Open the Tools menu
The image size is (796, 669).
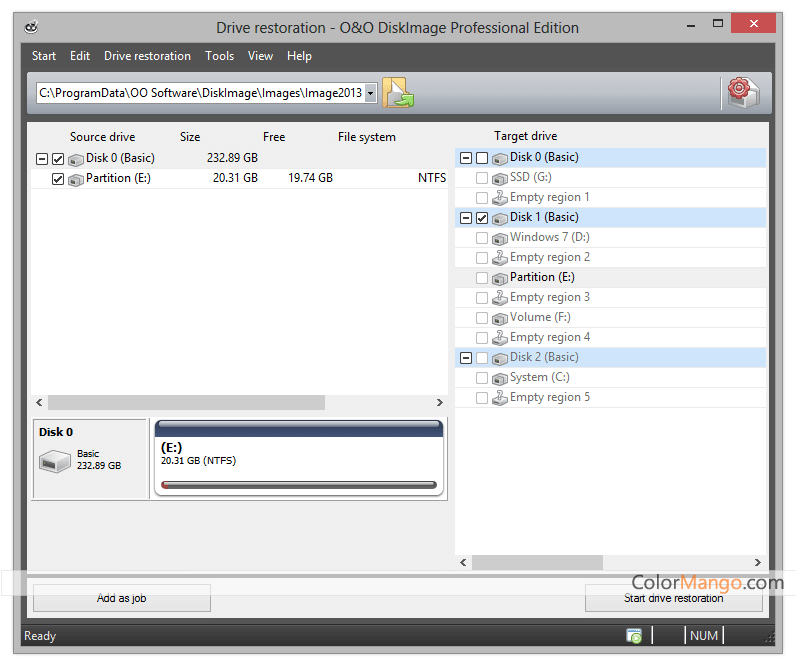click(x=219, y=56)
